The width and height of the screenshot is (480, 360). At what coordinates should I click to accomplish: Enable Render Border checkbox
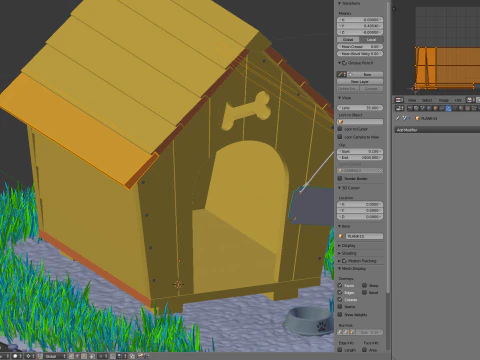pyautogui.click(x=340, y=178)
